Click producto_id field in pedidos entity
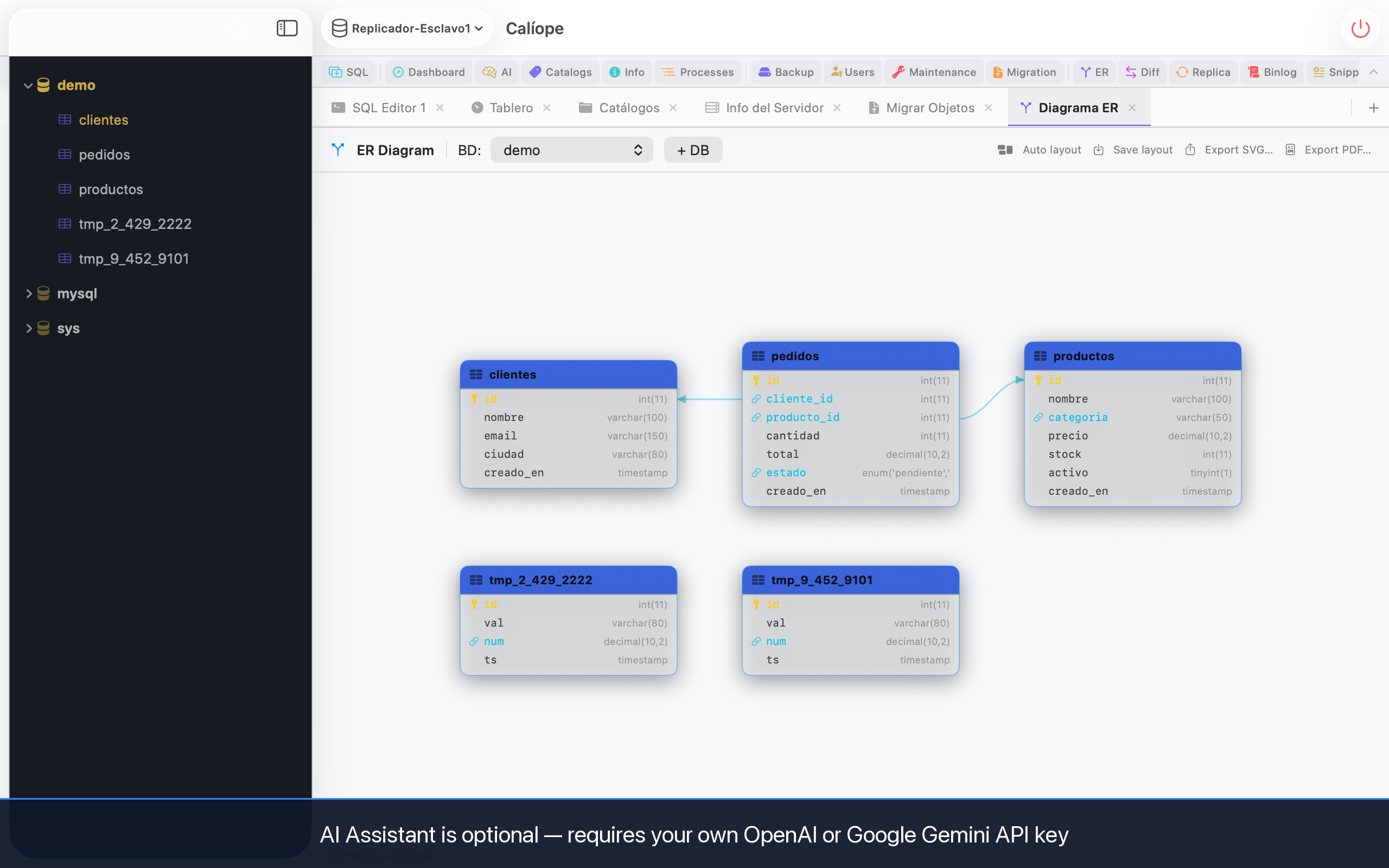Image resolution: width=1389 pixels, height=868 pixels. click(850, 417)
